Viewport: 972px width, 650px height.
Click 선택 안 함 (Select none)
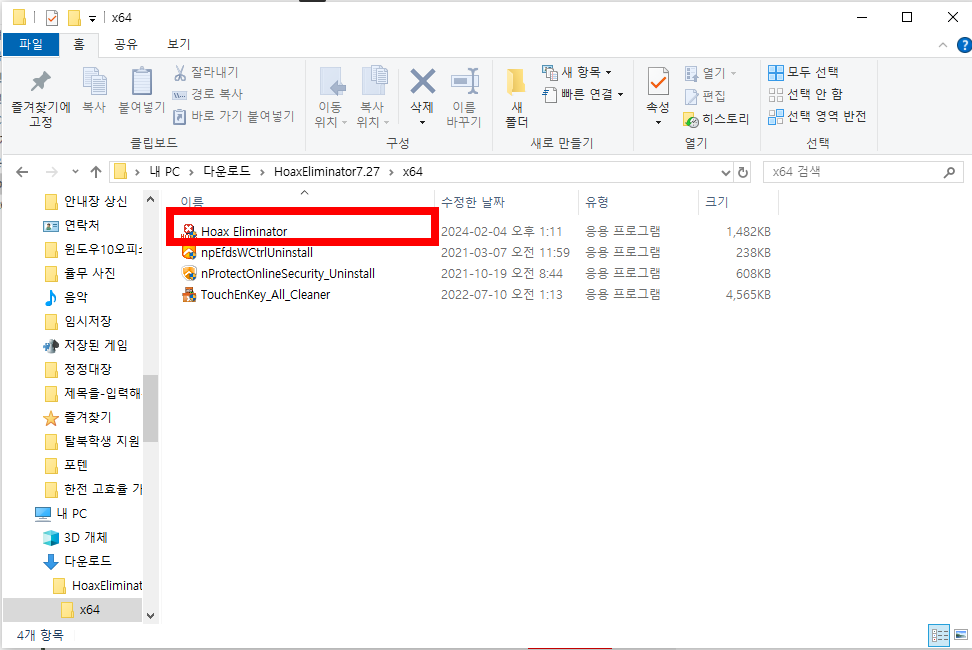(805, 94)
